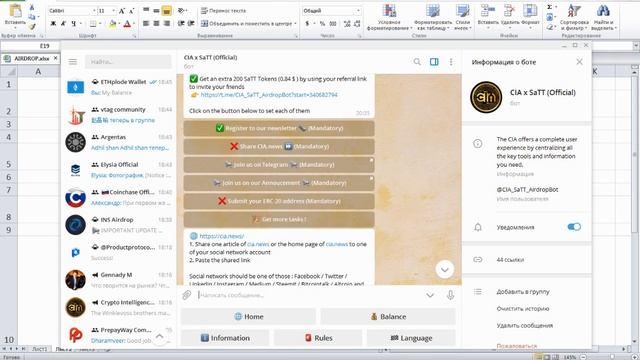Click the Format Painter brush in Excel

click(x=32, y=27)
